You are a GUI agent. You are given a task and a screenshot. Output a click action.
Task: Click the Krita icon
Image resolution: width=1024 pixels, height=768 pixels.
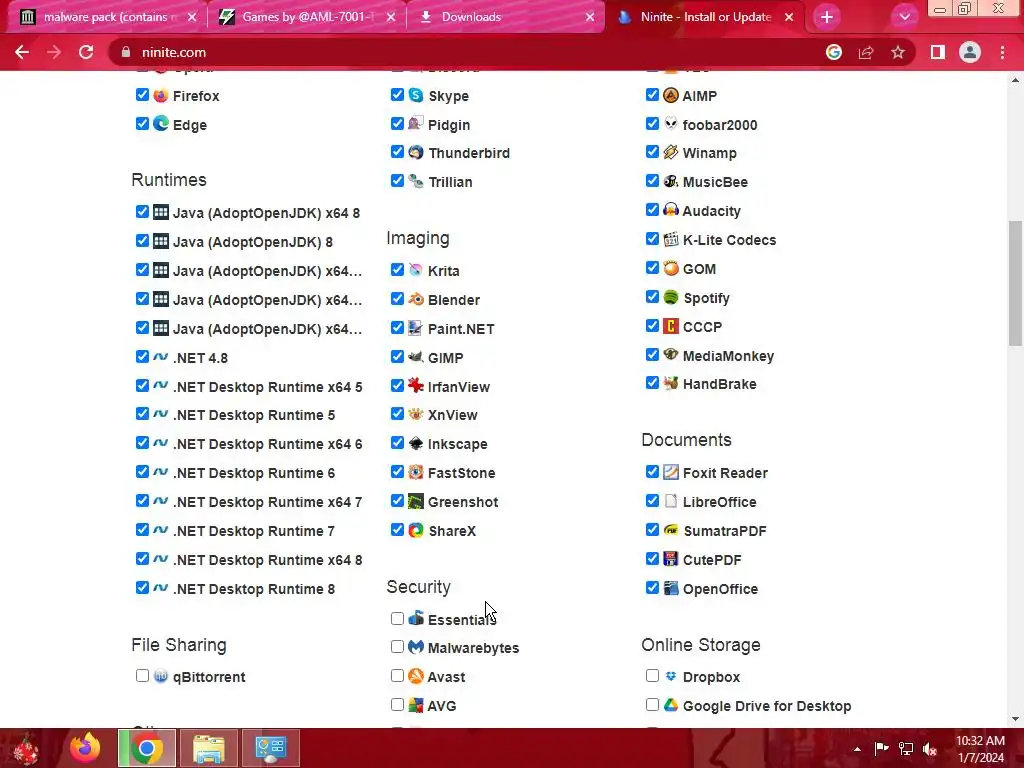tap(416, 270)
